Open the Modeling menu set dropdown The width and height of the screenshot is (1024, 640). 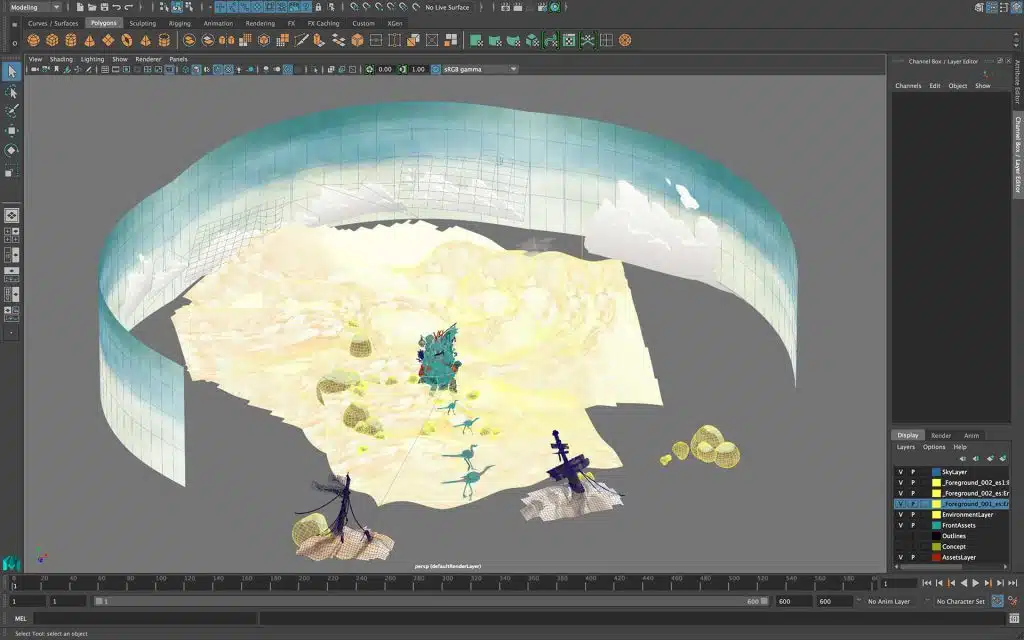[x=35, y=7]
